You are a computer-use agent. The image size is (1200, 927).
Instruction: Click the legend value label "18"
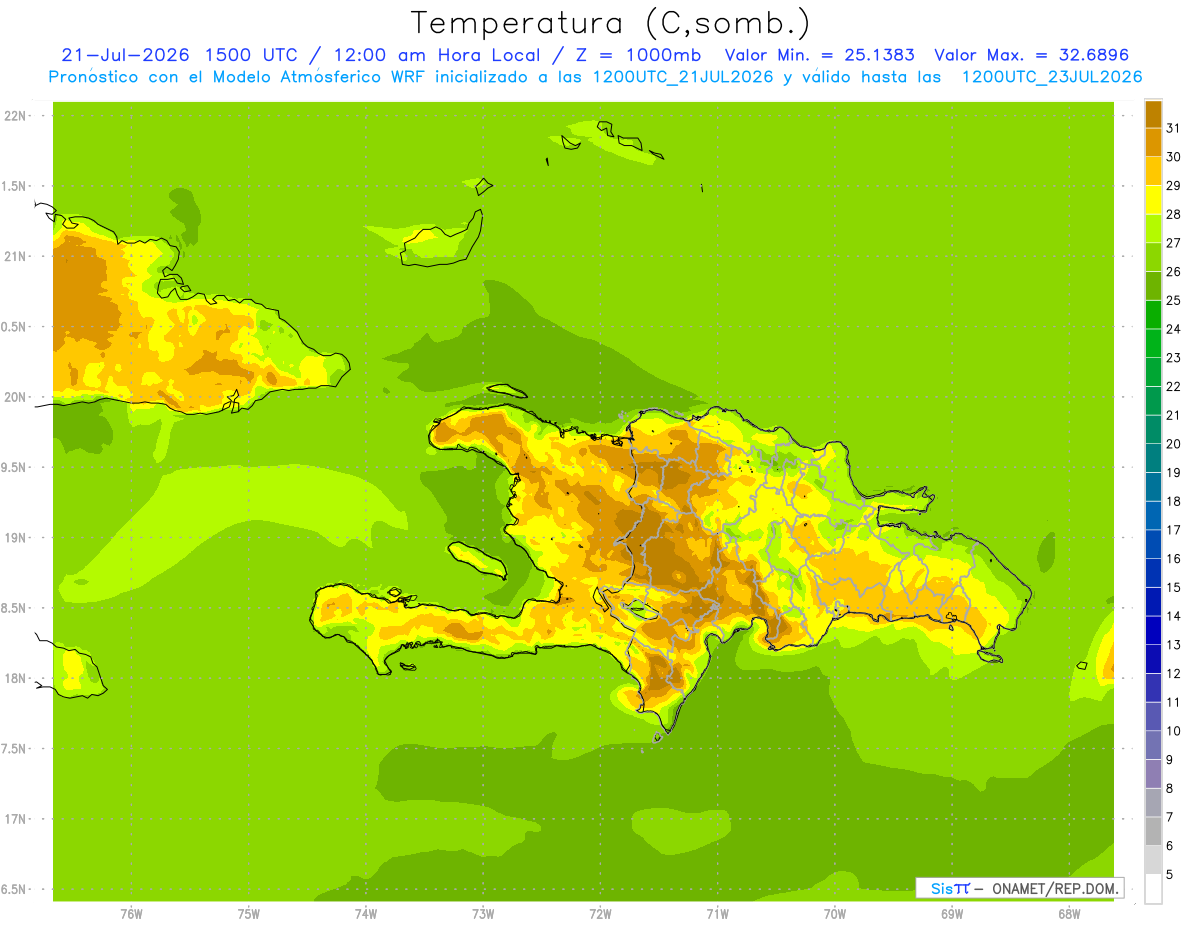point(1173,501)
